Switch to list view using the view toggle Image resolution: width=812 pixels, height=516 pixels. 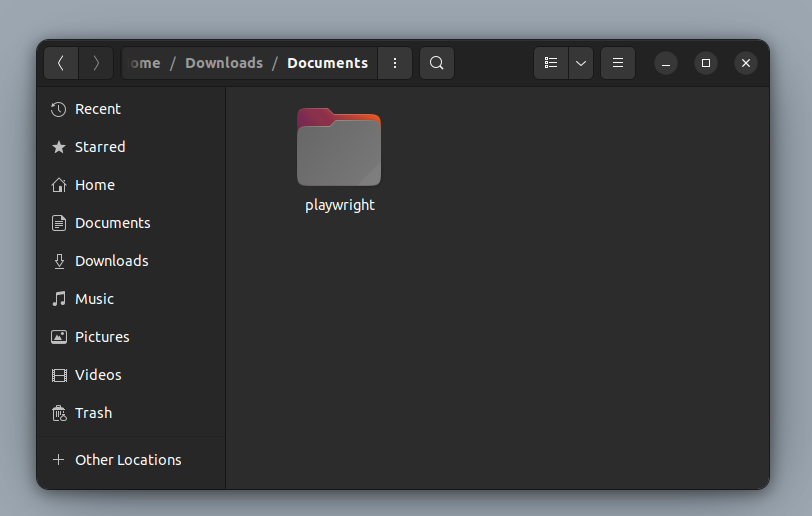551,63
